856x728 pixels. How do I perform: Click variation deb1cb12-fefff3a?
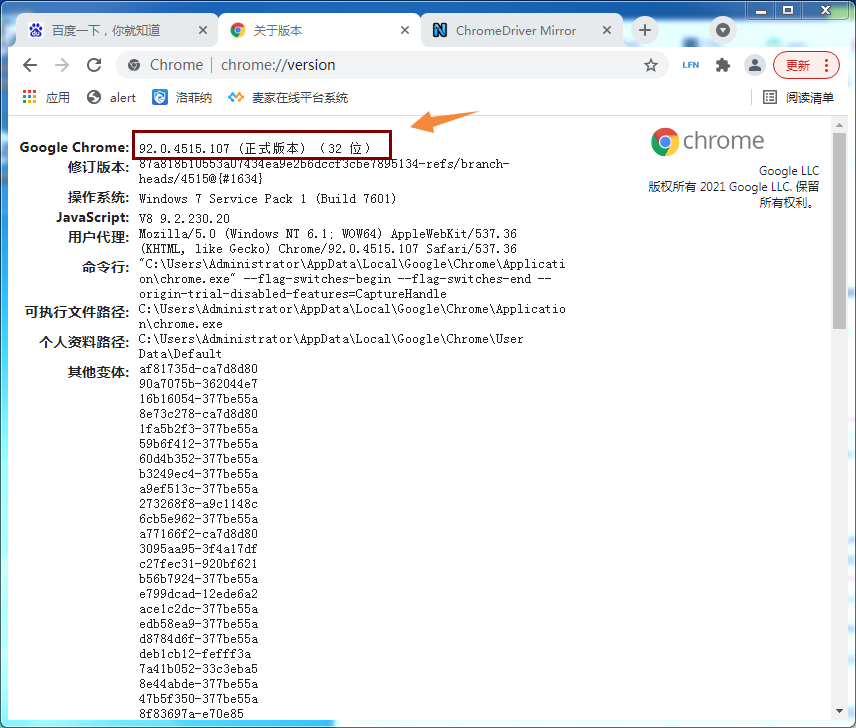[x=195, y=654]
